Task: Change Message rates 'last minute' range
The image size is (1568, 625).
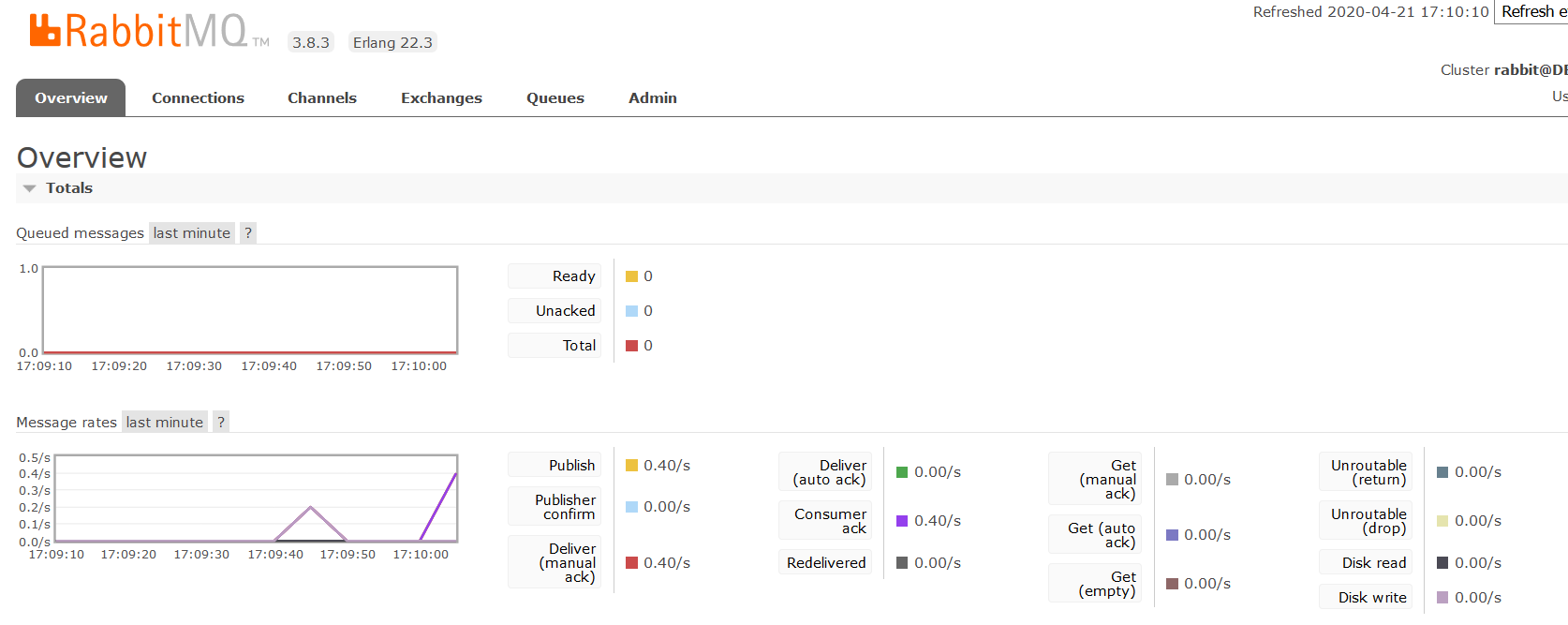Action: pyautogui.click(x=165, y=423)
